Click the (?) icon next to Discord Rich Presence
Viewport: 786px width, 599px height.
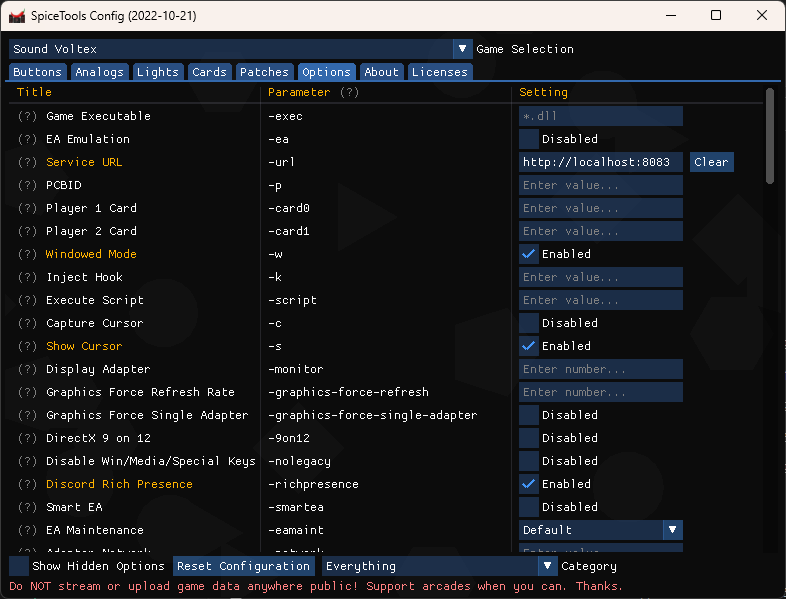coord(27,484)
